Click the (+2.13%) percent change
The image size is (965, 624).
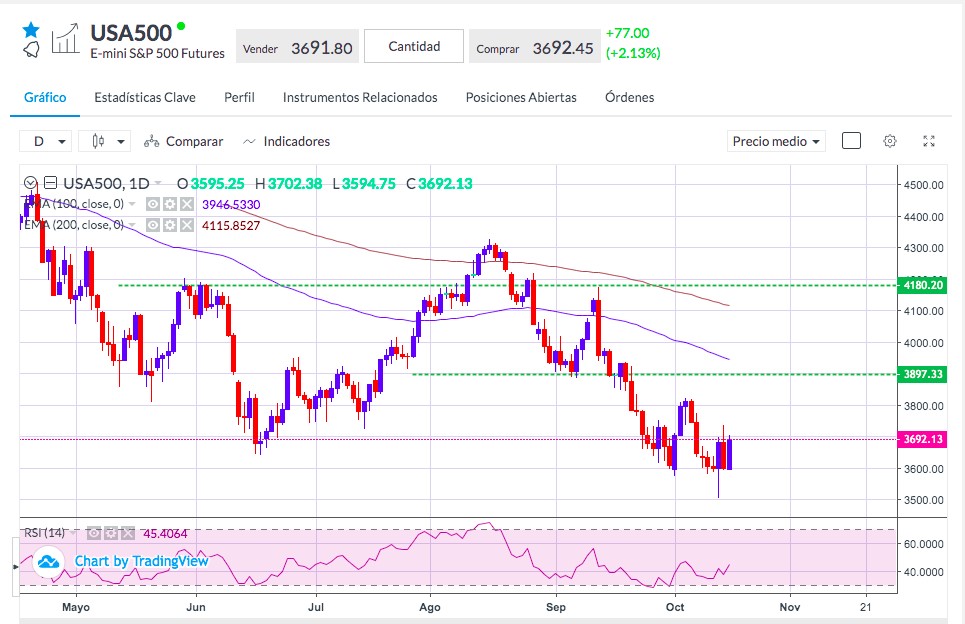(x=633, y=53)
